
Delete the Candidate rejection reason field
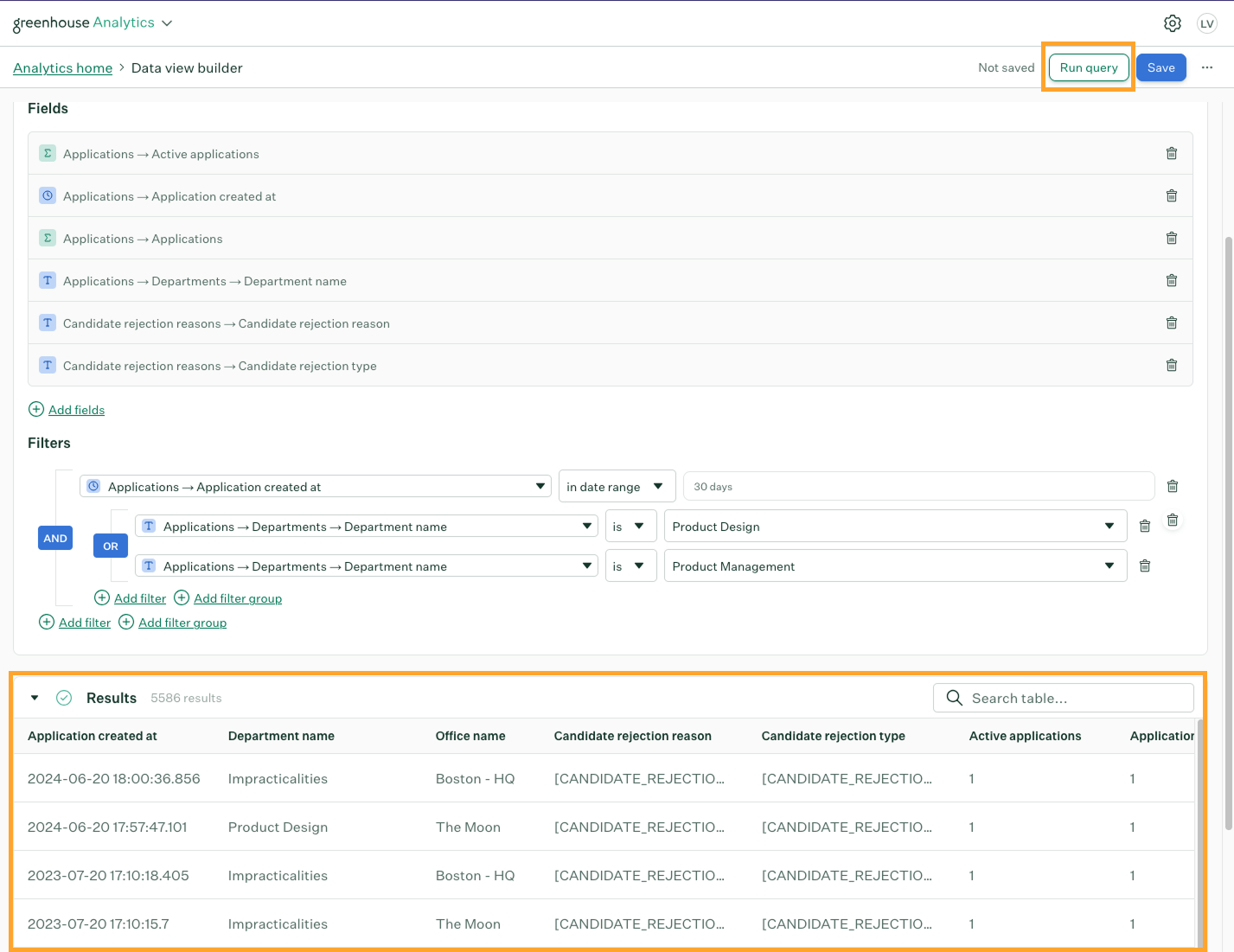1172,323
